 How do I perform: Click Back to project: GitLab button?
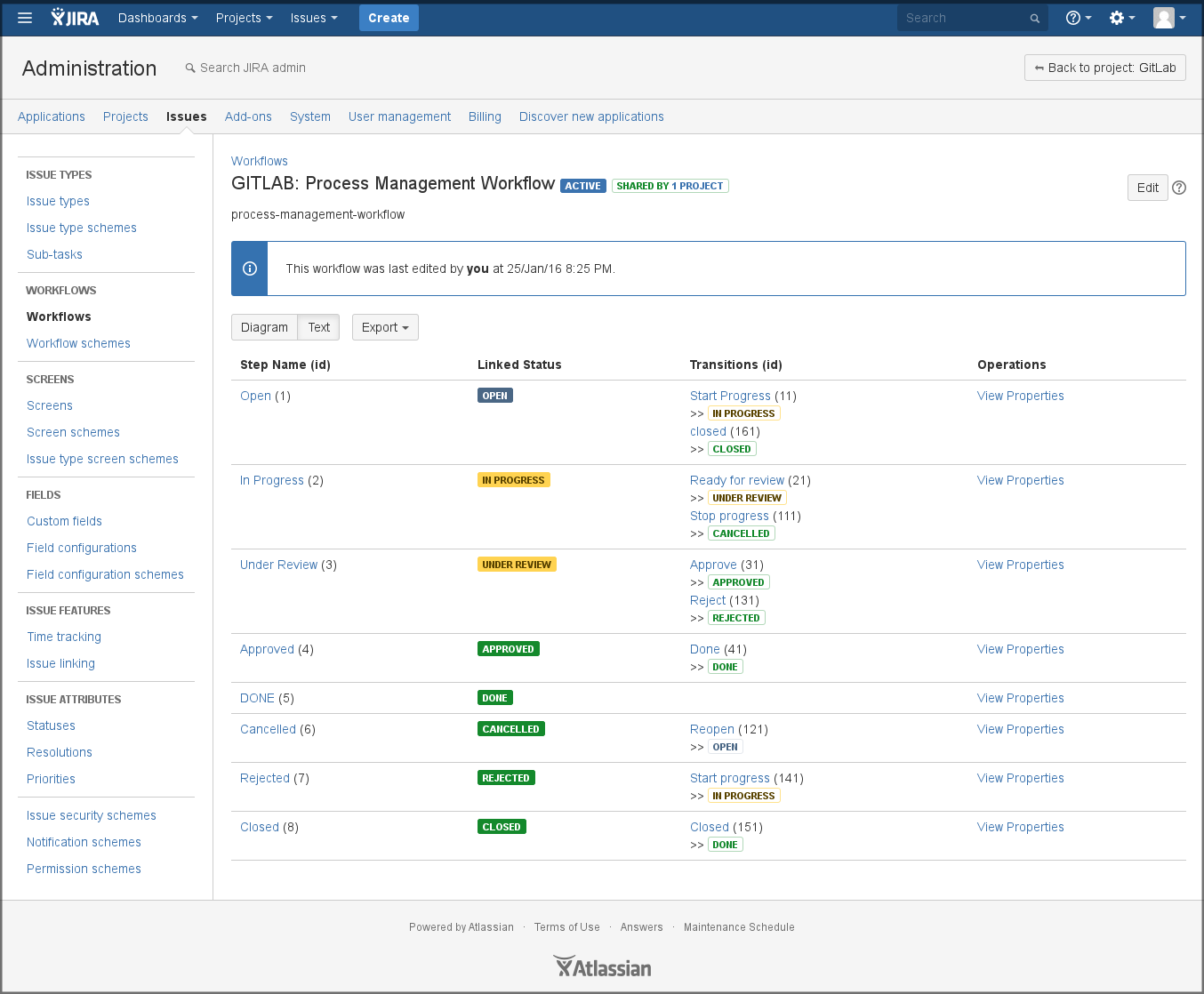pos(1104,68)
